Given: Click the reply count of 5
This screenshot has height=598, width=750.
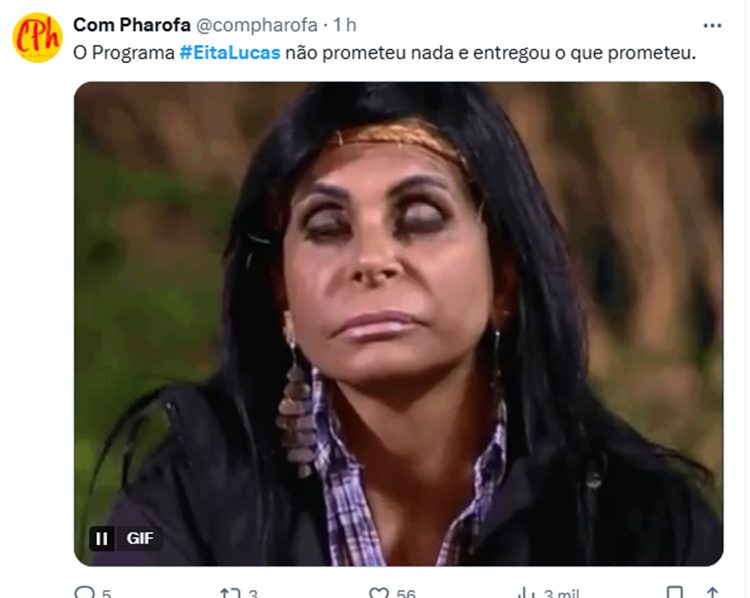Looking at the screenshot, I should pos(107,594).
